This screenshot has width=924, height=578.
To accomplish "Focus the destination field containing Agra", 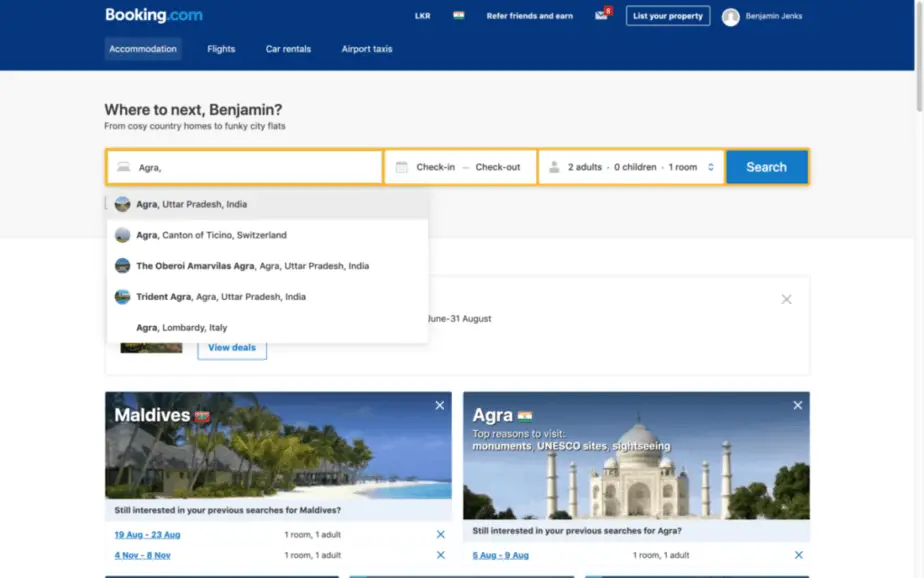I will pos(245,167).
